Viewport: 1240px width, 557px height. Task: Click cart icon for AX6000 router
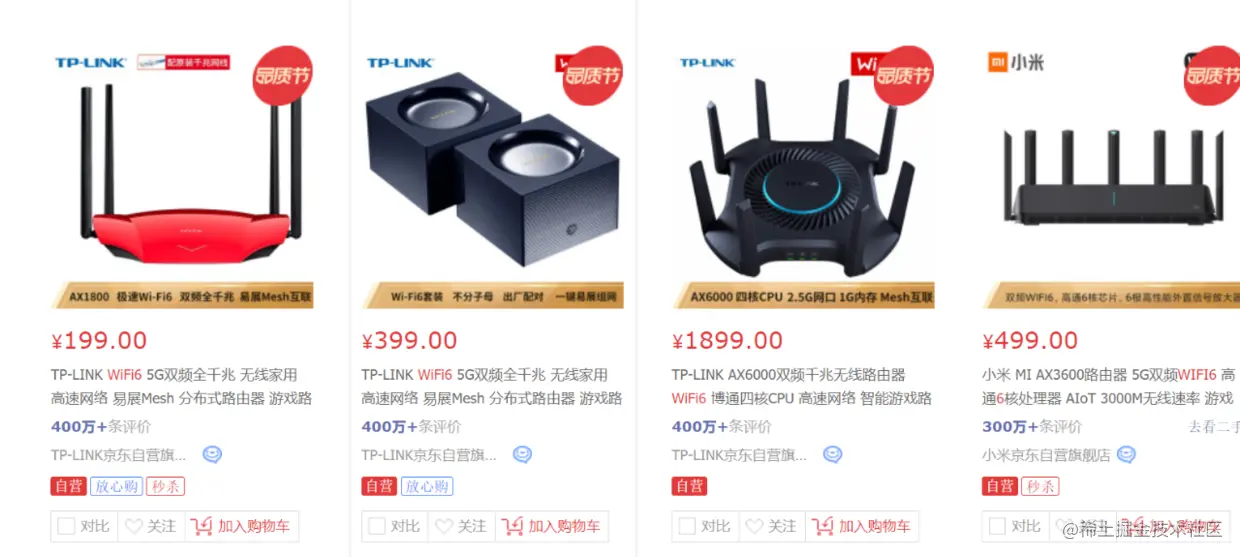click(x=823, y=526)
